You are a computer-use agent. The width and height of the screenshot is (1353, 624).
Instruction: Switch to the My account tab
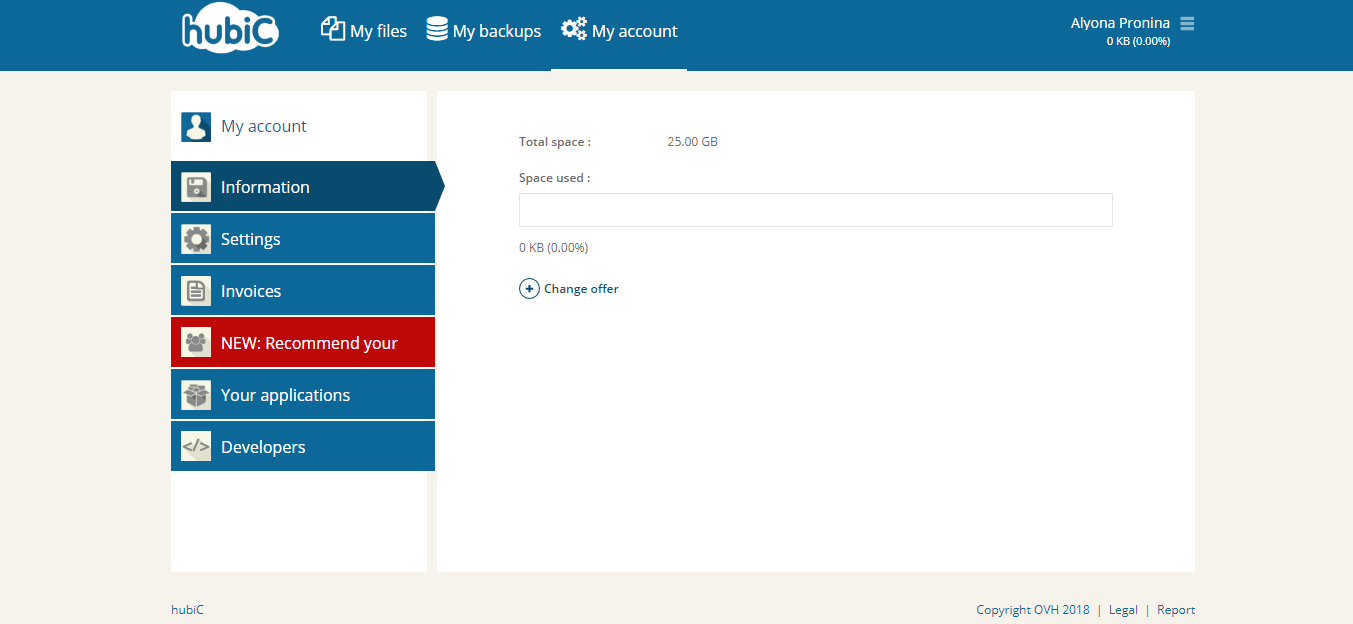[619, 31]
